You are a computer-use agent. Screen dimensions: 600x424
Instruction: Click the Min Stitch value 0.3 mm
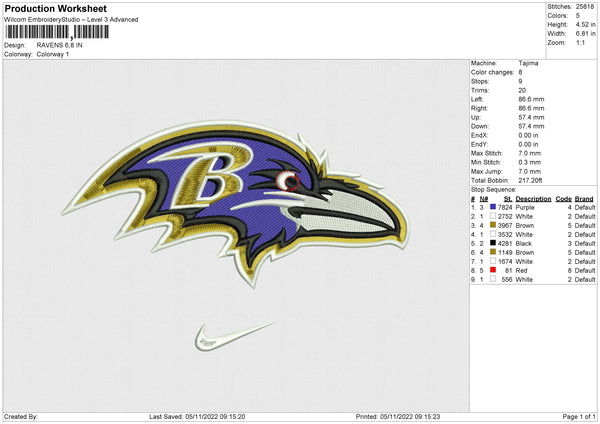(530, 162)
